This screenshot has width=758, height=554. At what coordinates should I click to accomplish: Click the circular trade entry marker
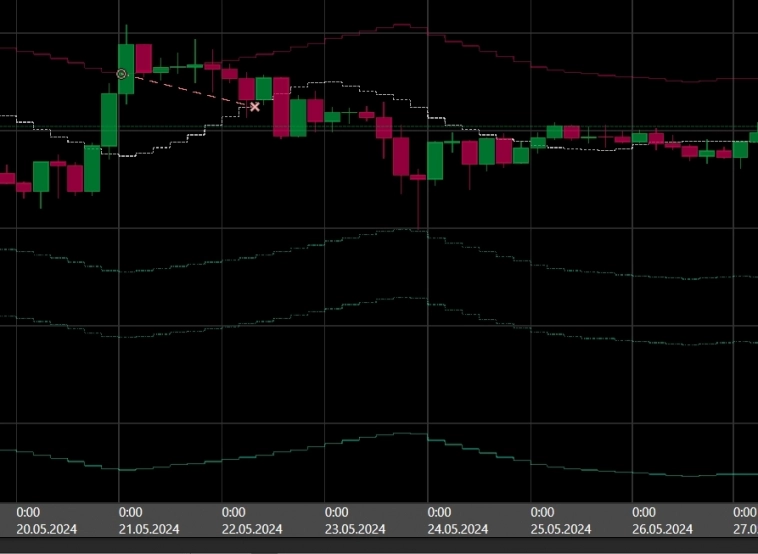point(121,74)
